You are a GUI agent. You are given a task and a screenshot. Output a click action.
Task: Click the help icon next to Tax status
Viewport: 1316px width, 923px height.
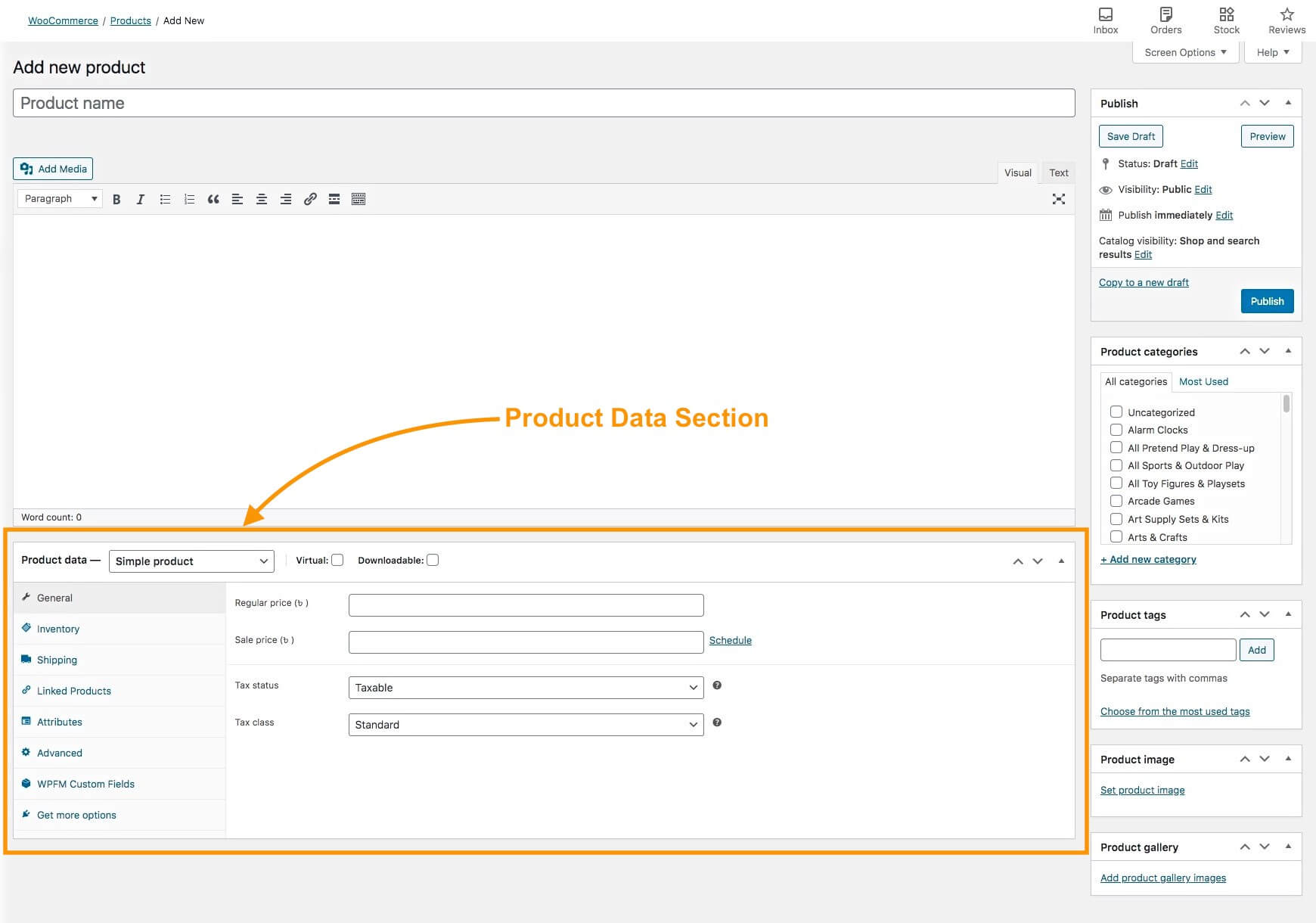click(717, 686)
